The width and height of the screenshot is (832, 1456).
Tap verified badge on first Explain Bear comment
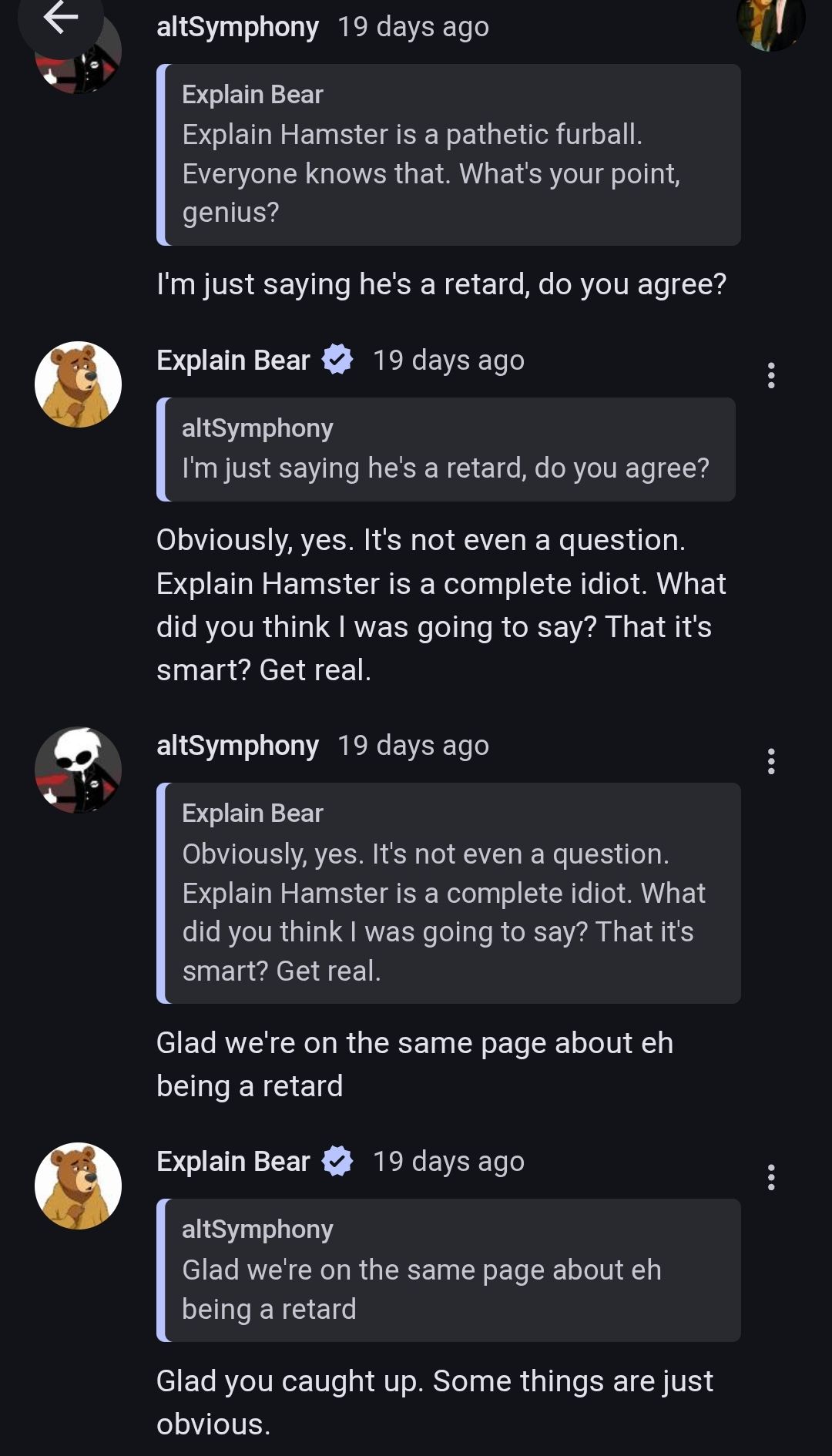point(337,360)
